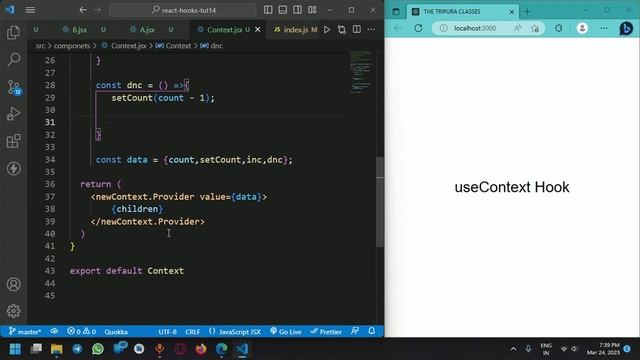
Task: Click the export default Context line
Action: pyautogui.click(x=127, y=271)
